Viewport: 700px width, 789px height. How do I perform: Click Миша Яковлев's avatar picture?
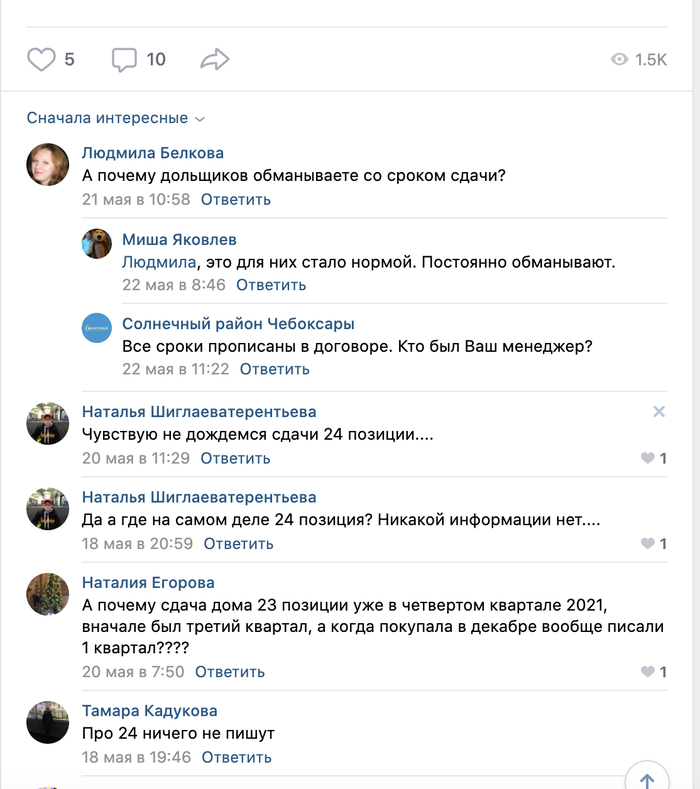(97, 244)
